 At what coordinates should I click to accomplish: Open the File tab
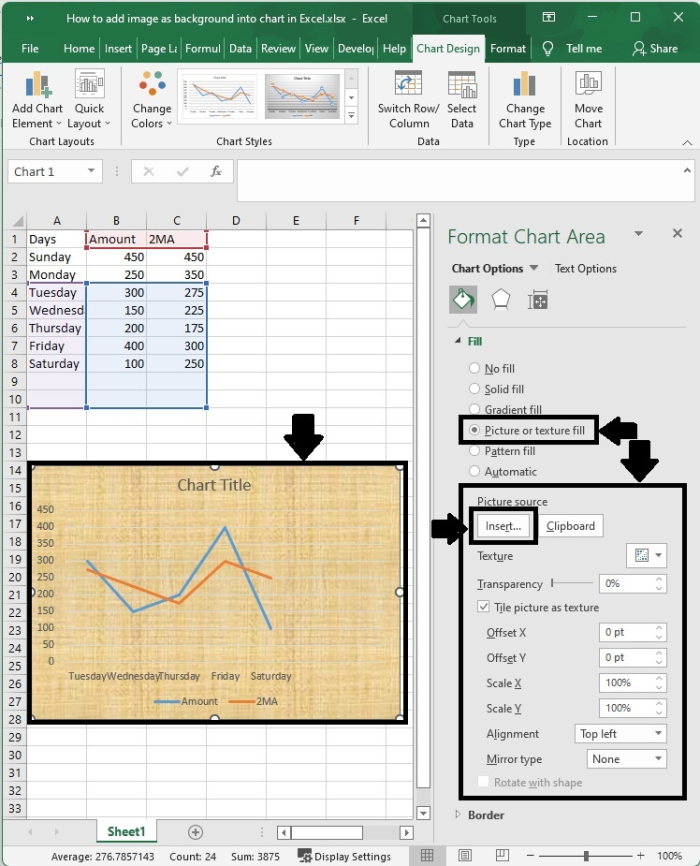click(30, 49)
